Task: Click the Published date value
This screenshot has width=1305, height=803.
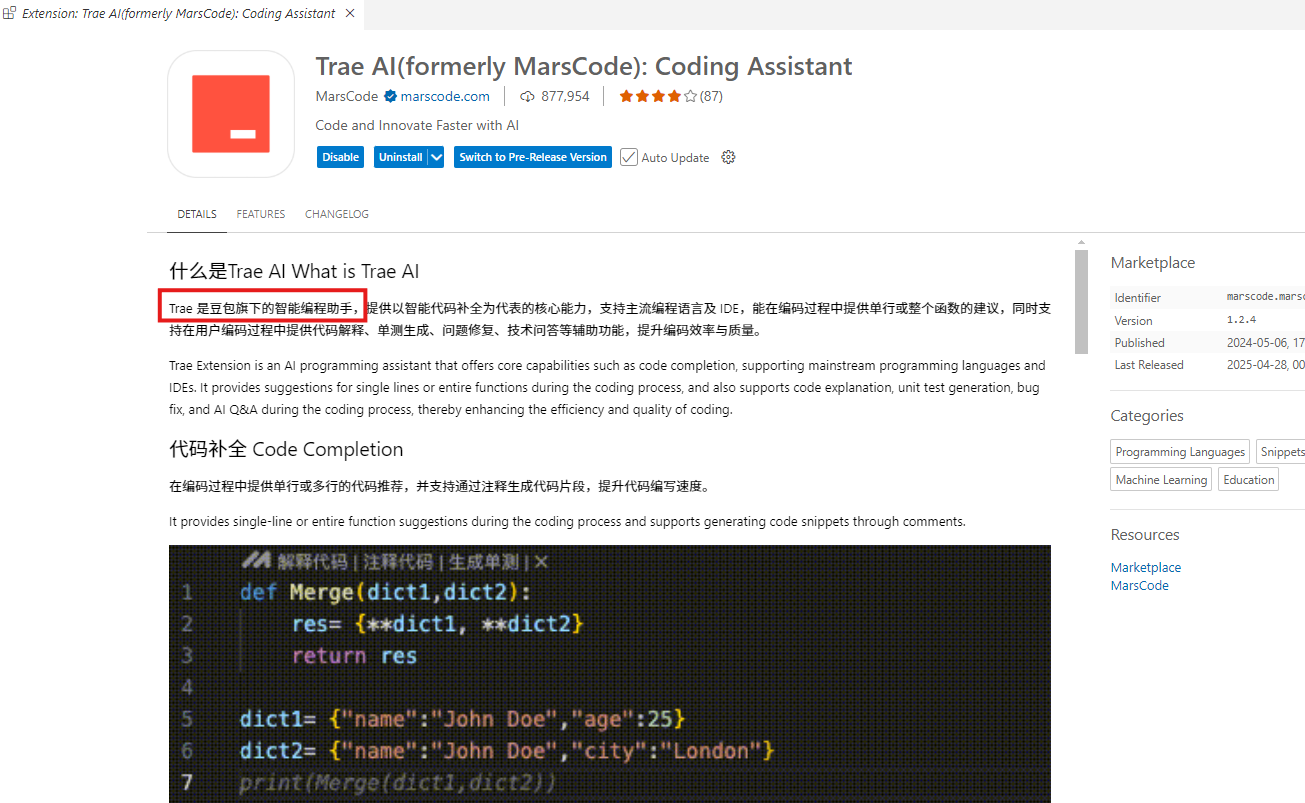Action: click(x=1265, y=343)
